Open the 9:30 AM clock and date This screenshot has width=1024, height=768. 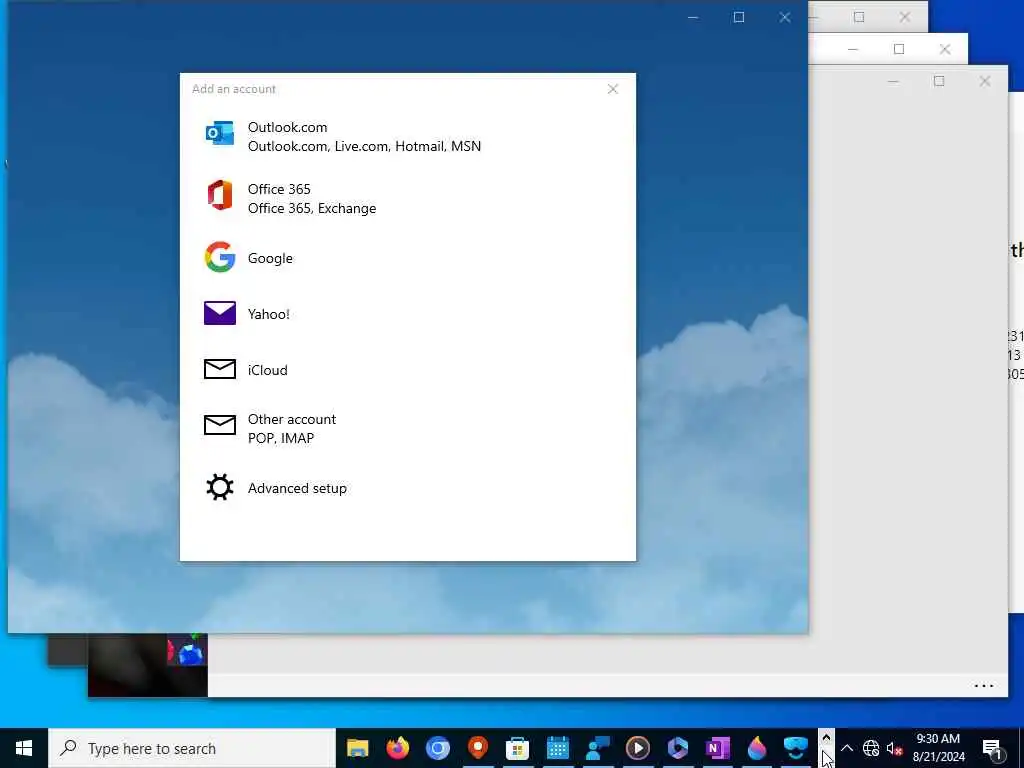pyautogui.click(x=938, y=748)
